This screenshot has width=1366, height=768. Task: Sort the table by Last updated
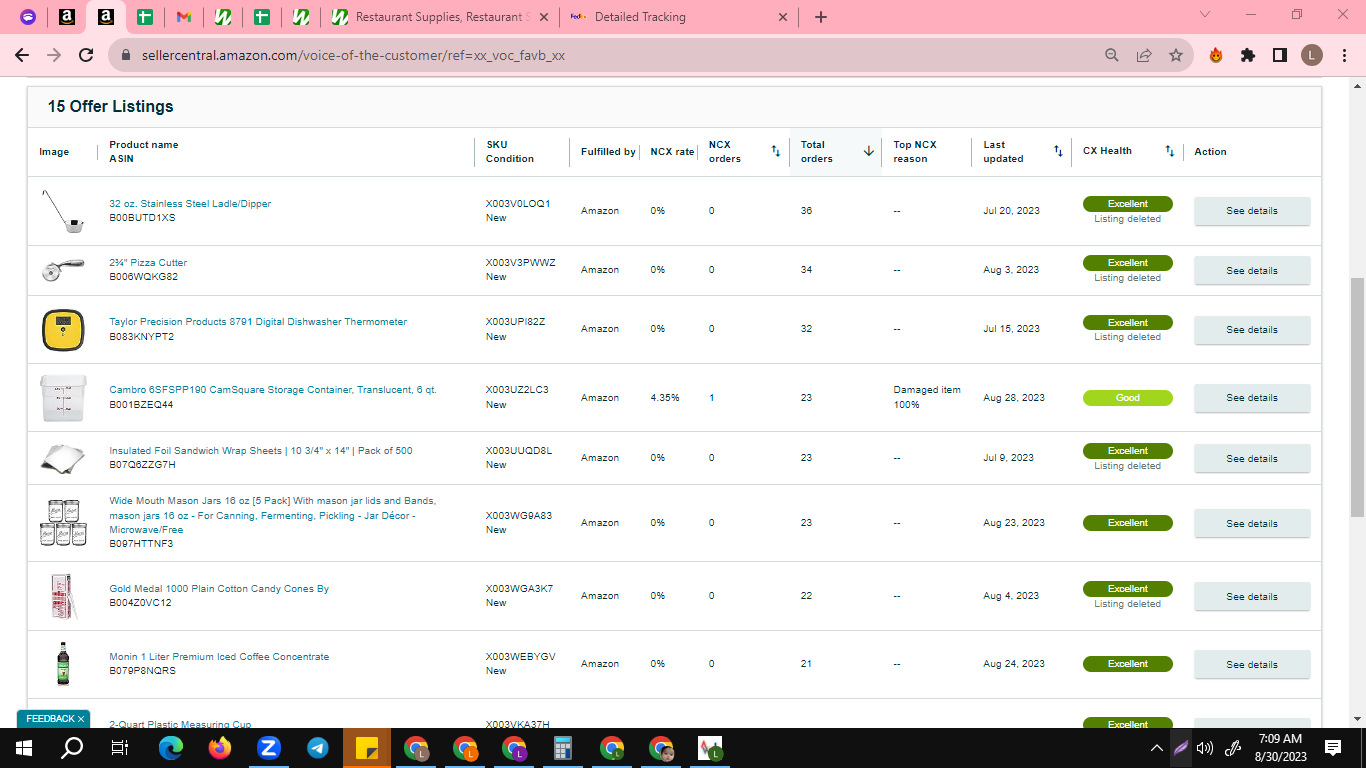[1058, 151]
